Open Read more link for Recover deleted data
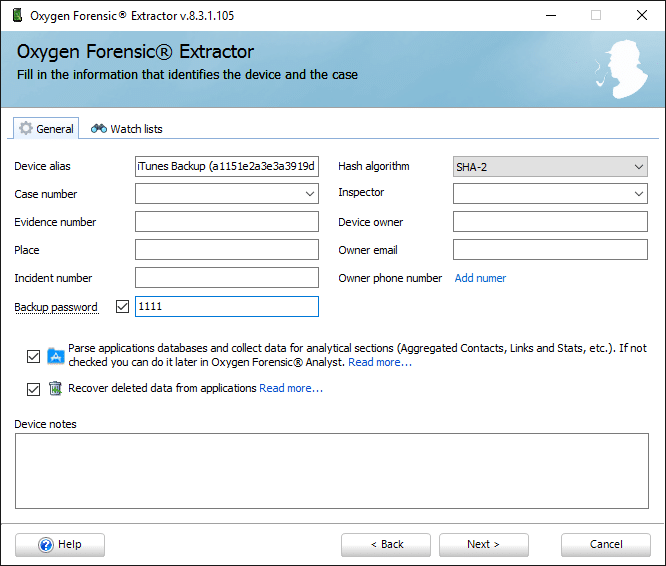Screen dimensions: 666x566 pyautogui.click(x=291, y=388)
